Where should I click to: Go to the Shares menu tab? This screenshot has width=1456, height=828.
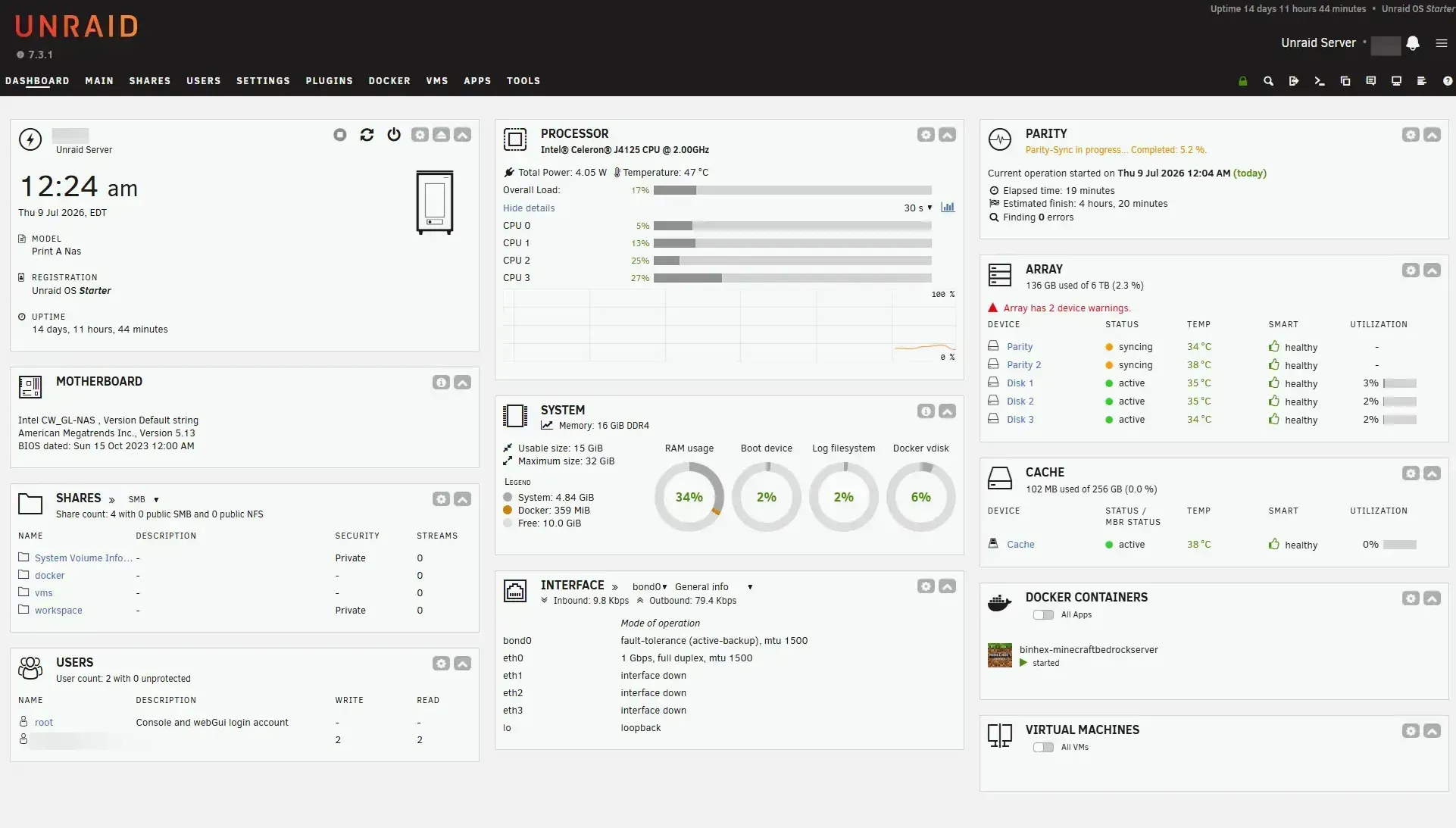(150, 81)
